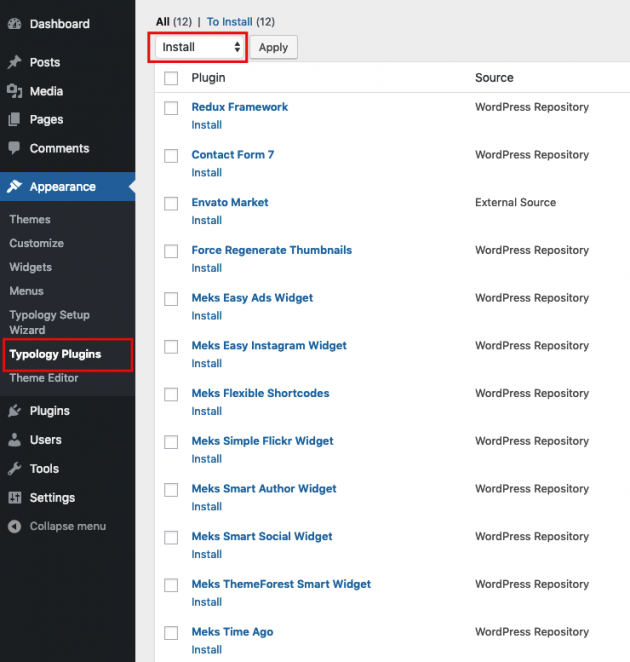Viewport: 630px width, 662px height.
Task: Click the Appearance paintbrush icon
Action: pos(14,186)
